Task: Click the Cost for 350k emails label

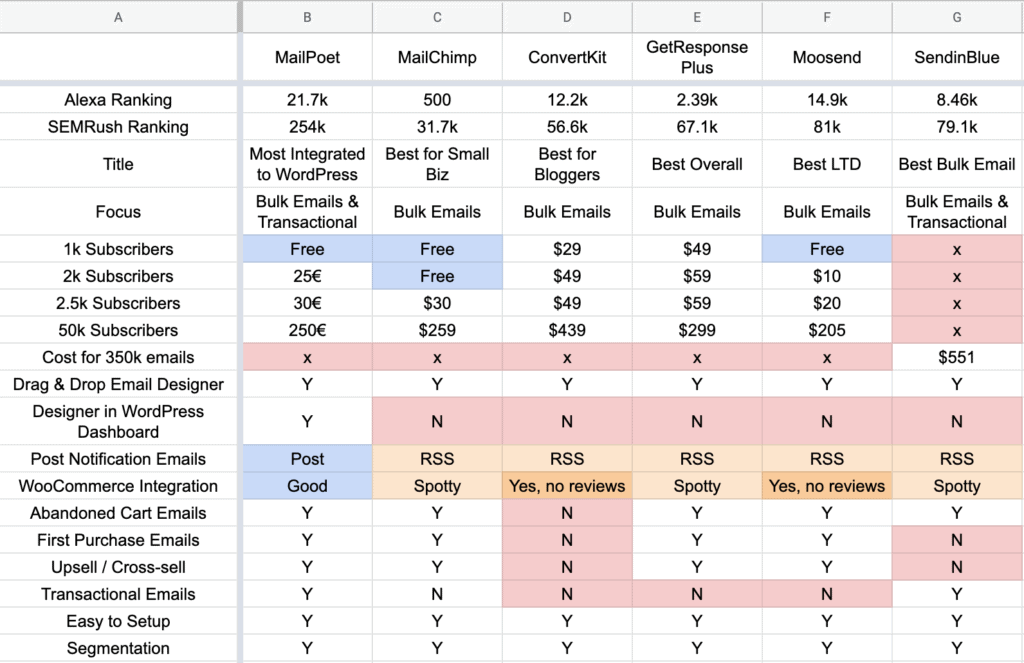Action: [118, 357]
